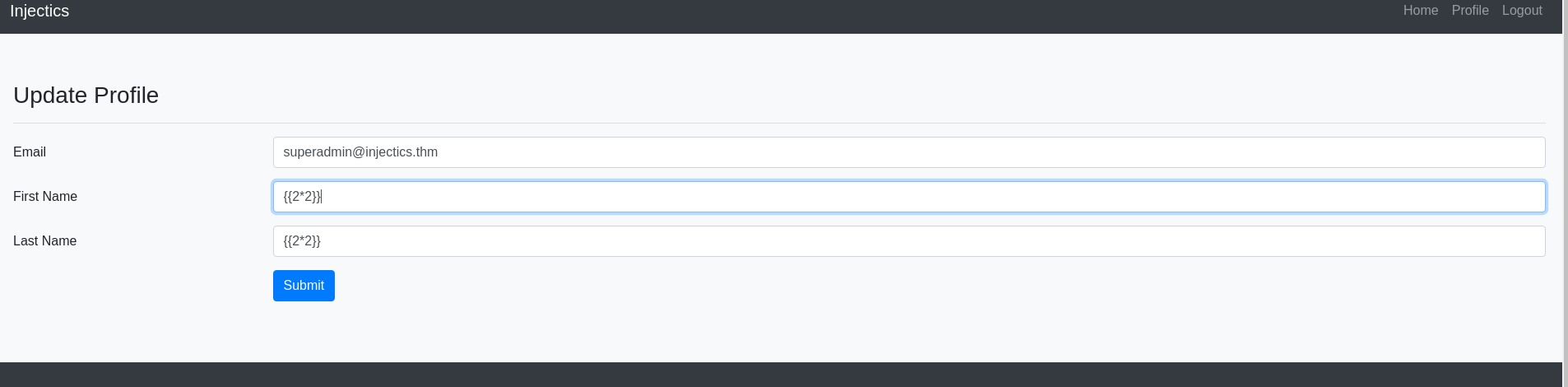Screen dimensions: 1568x387
Task: Open the Profile navigation link
Action: tap(1469, 11)
